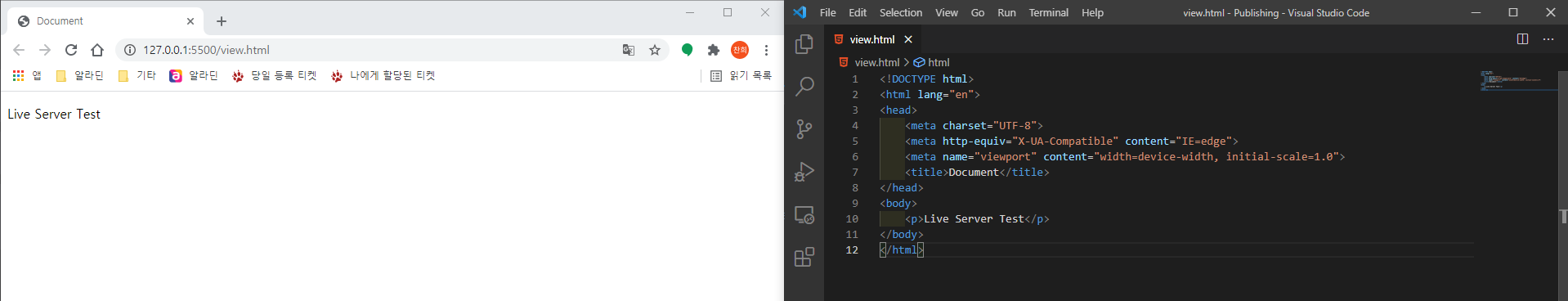
Task: Open the Run menu
Action: click(x=1006, y=12)
